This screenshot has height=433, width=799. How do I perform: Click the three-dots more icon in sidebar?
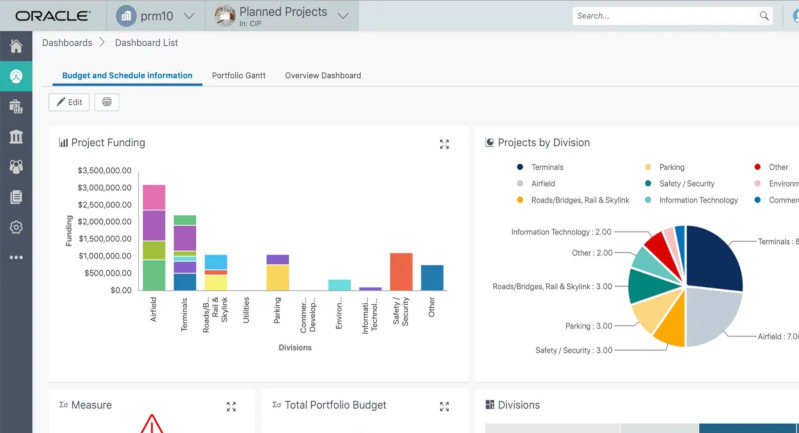coord(16,257)
